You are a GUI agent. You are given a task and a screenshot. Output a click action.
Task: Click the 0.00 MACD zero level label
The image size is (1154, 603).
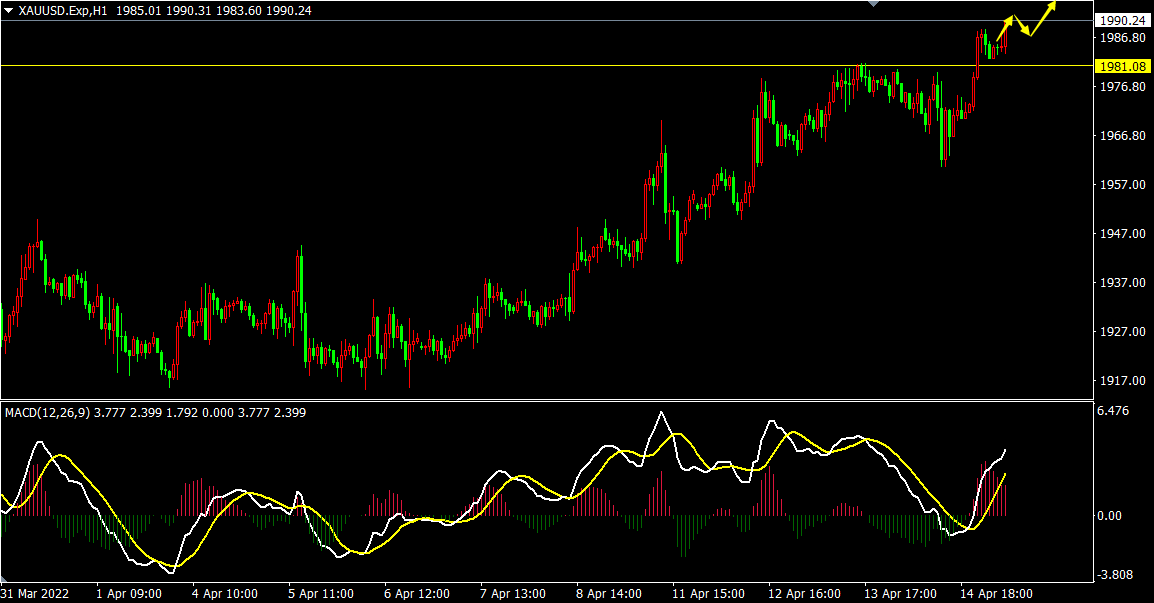1111,516
